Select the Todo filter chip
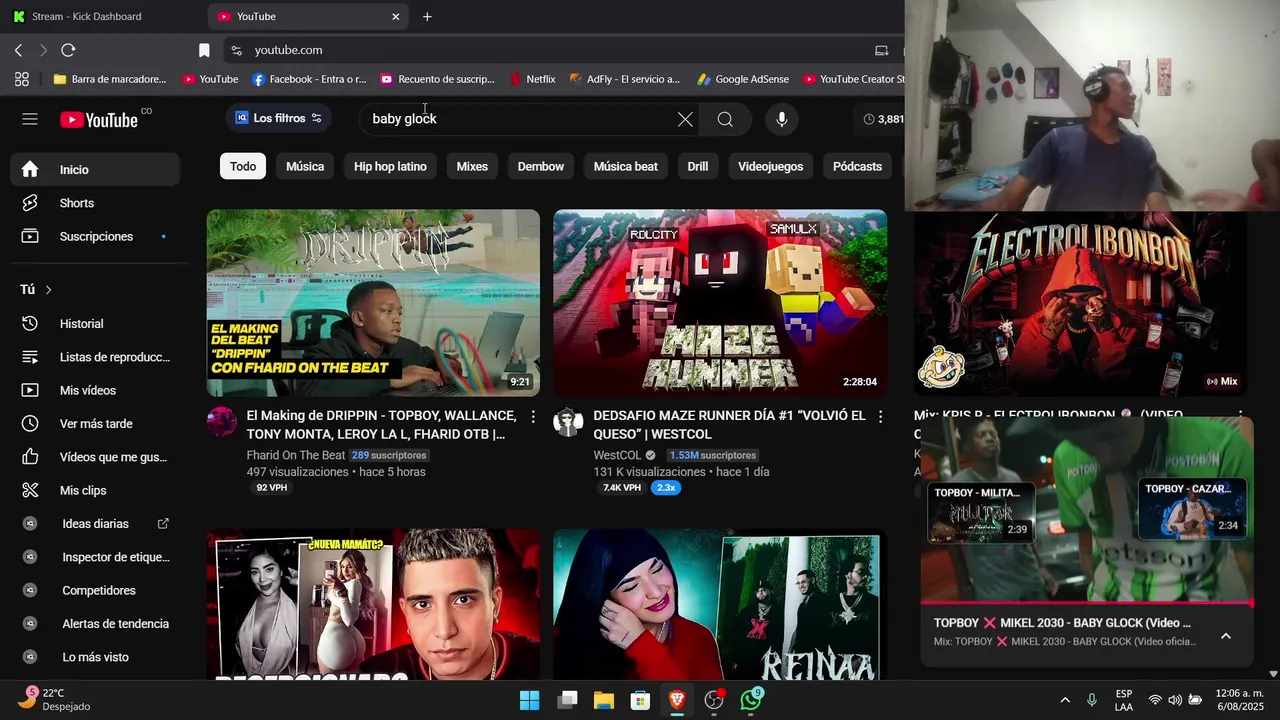 click(x=243, y=166)
